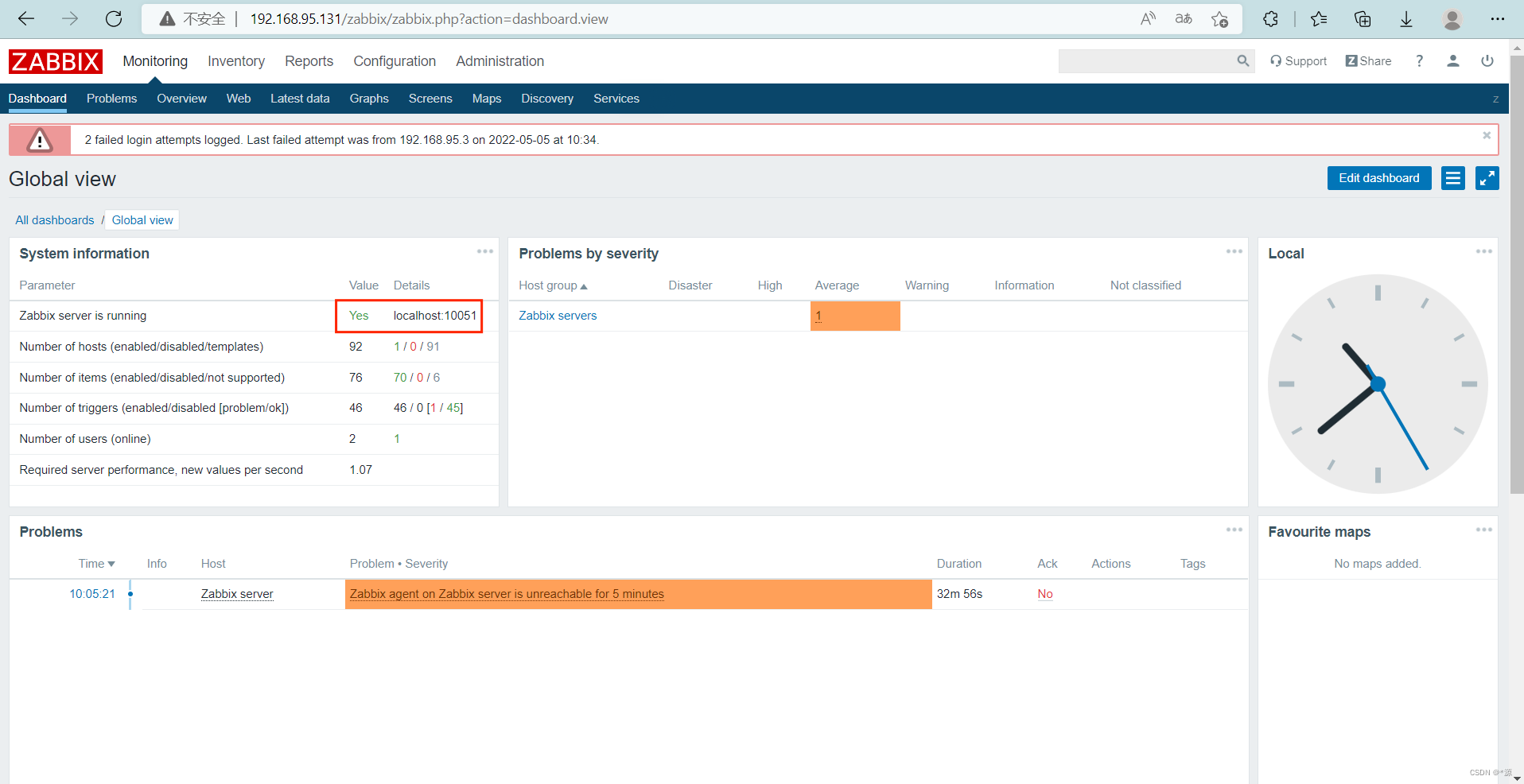This screenshot has width=1524, height=784.
Task: Open the Inventory menu
Action: coord(236,61)
